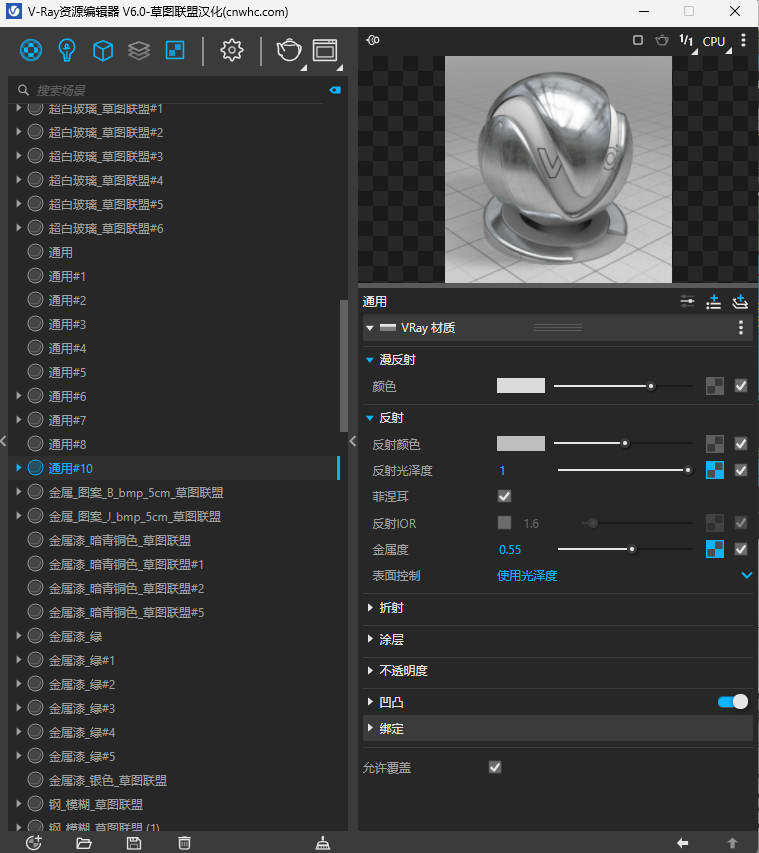
Task: Open the VRay 材质 three-dot options menu
Action: [x=741, y=328]
